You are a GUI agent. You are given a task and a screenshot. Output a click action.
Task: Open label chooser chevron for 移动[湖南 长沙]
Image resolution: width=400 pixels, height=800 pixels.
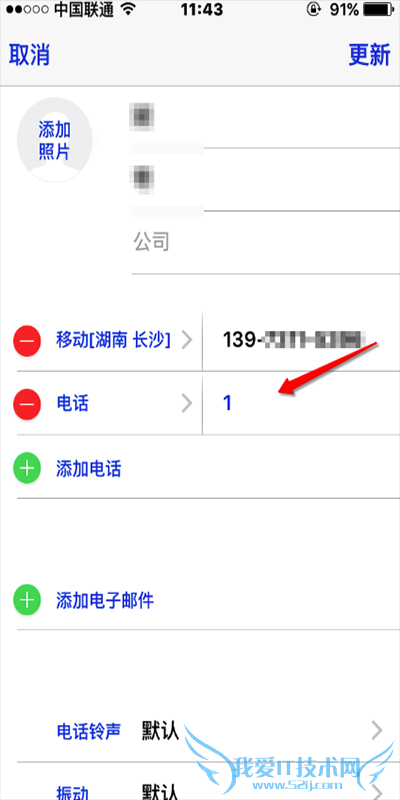[x=187, y=340]
